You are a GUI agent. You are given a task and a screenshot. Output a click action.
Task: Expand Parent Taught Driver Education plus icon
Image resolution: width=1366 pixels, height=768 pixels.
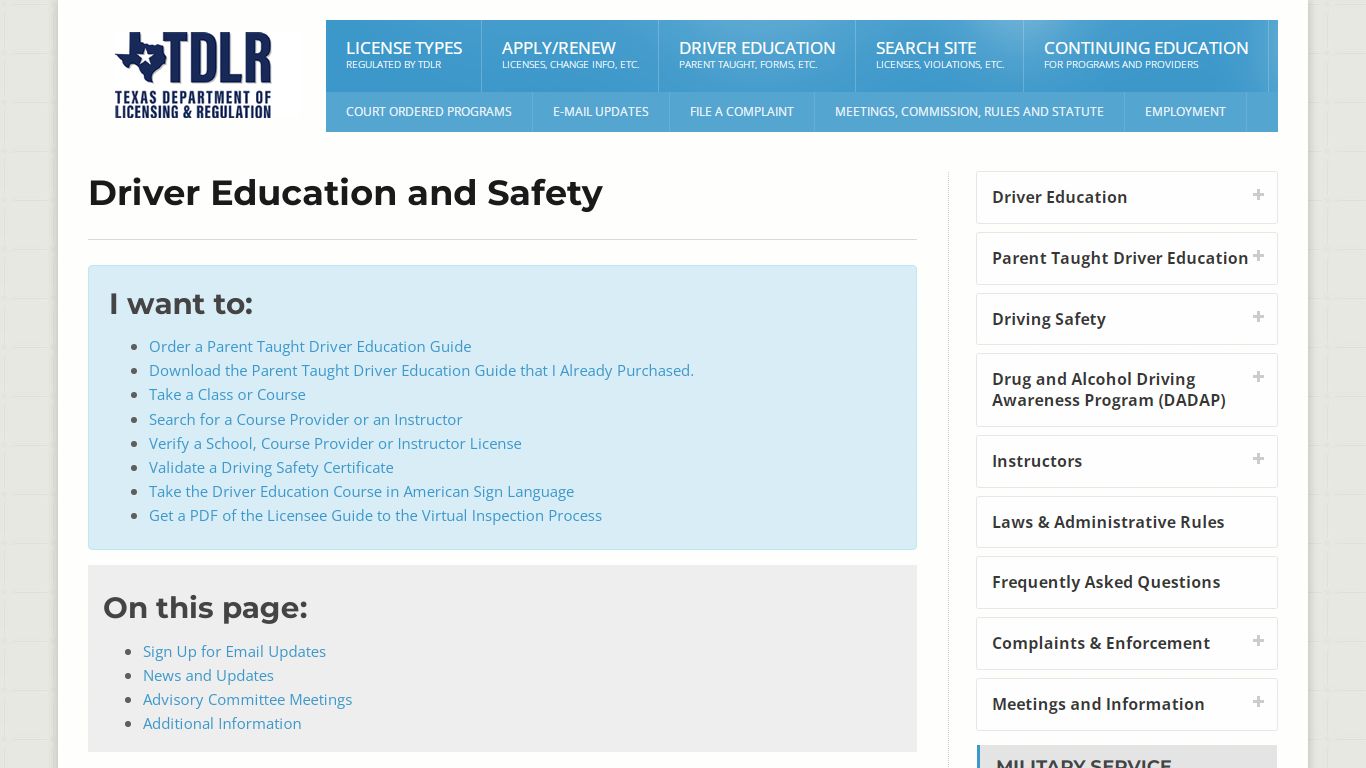(1258, 256)
